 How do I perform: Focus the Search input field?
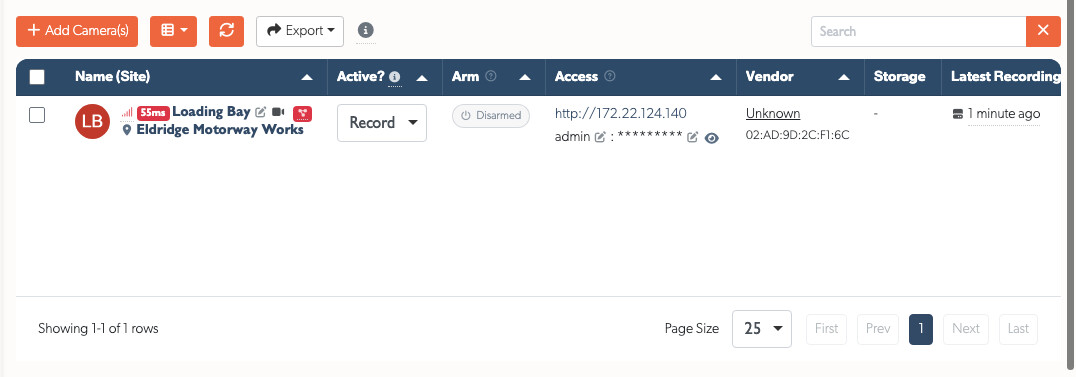(919, 31)
